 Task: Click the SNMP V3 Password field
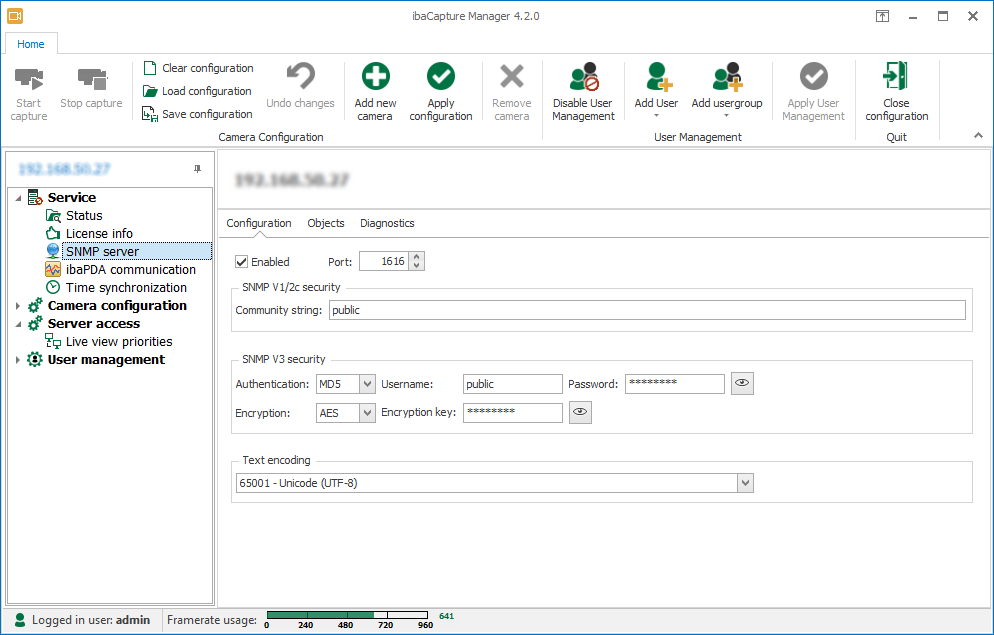[x=674, y=384]
